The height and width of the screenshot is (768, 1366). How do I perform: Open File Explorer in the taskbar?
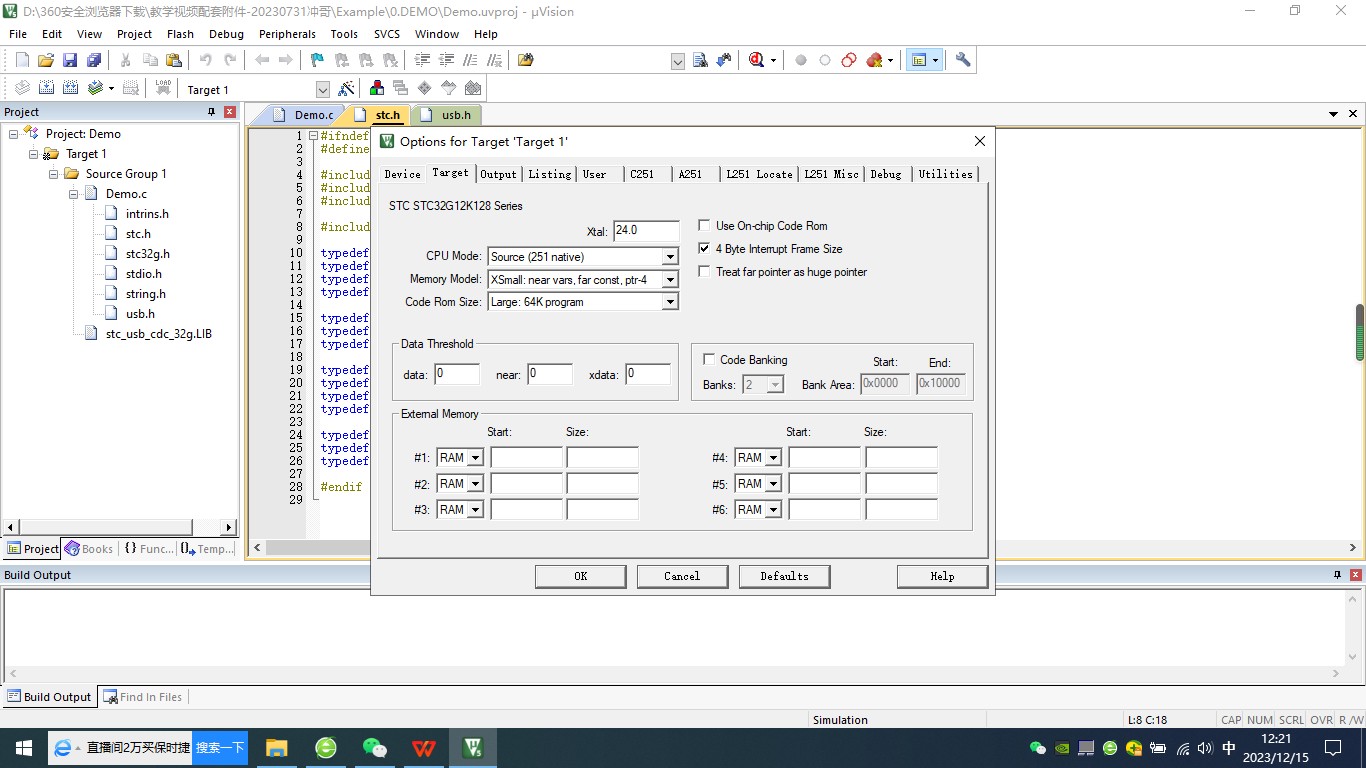[277, 747]
